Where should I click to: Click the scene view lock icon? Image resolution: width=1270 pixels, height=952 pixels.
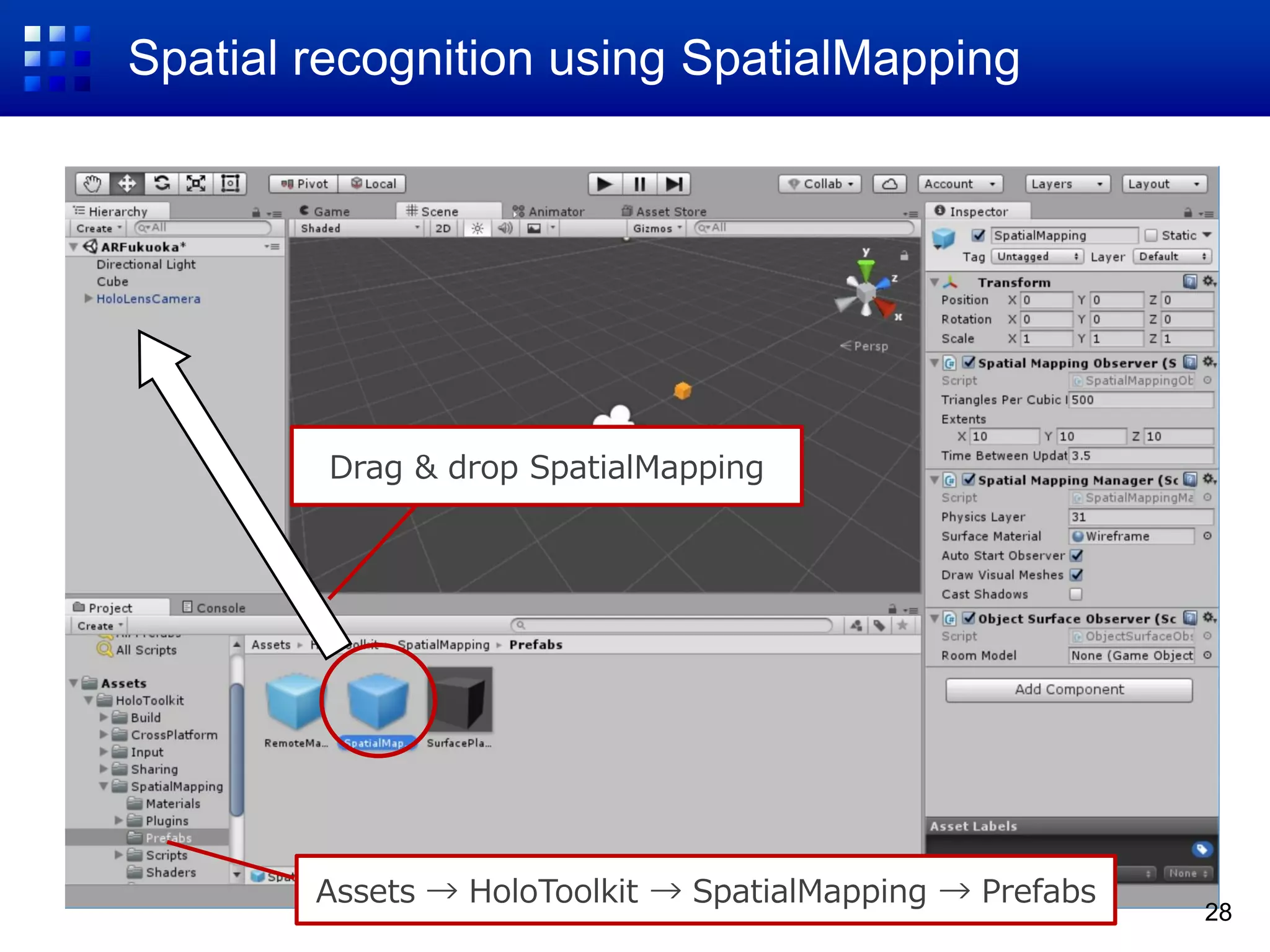(904, 255)
